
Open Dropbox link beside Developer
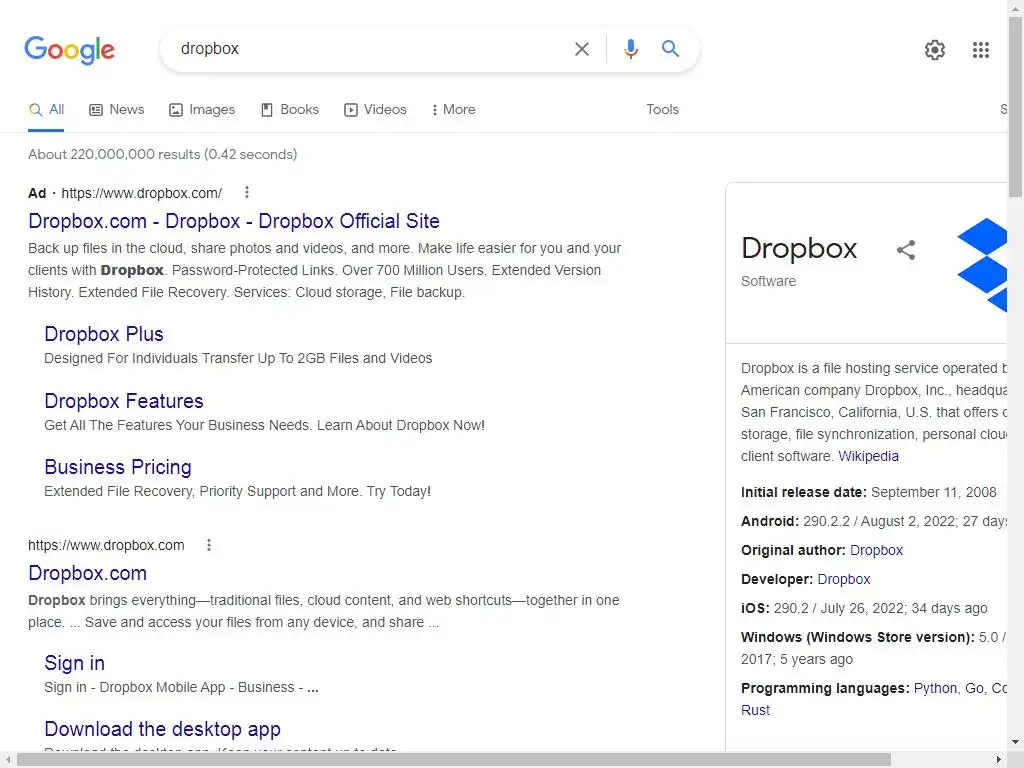coord(844,579)
